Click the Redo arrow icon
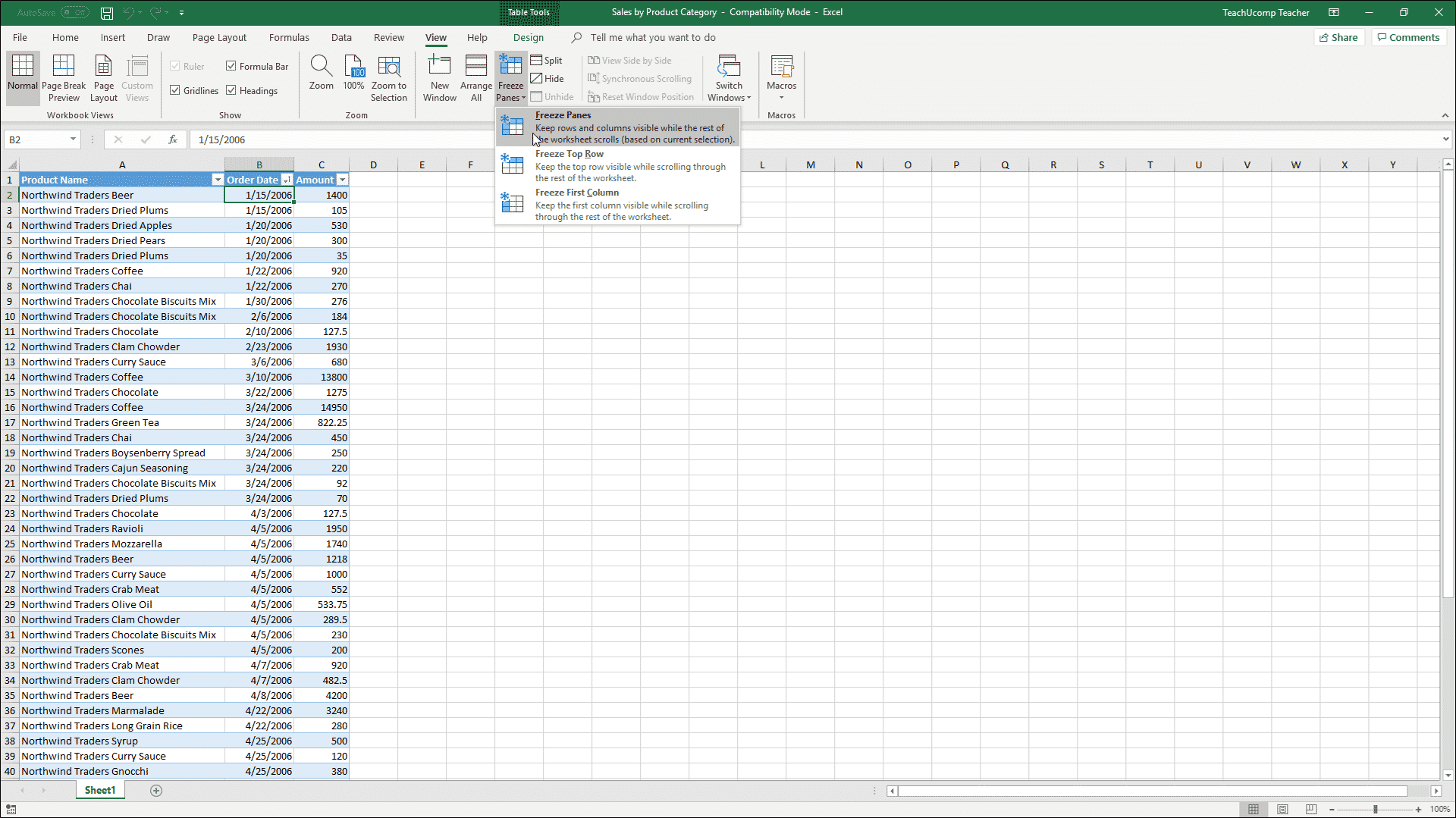1456x818 pixels. click(155, 13)
